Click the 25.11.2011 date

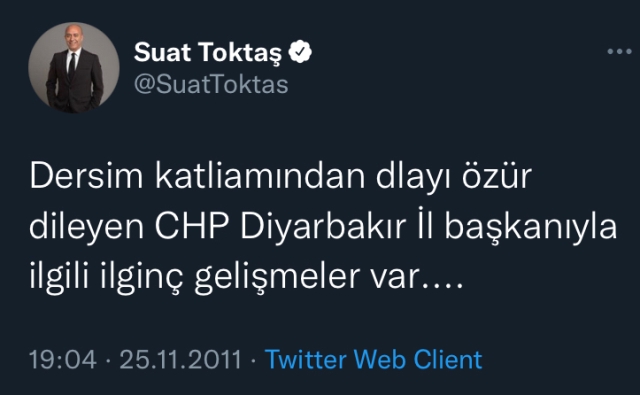pos(181,359)
